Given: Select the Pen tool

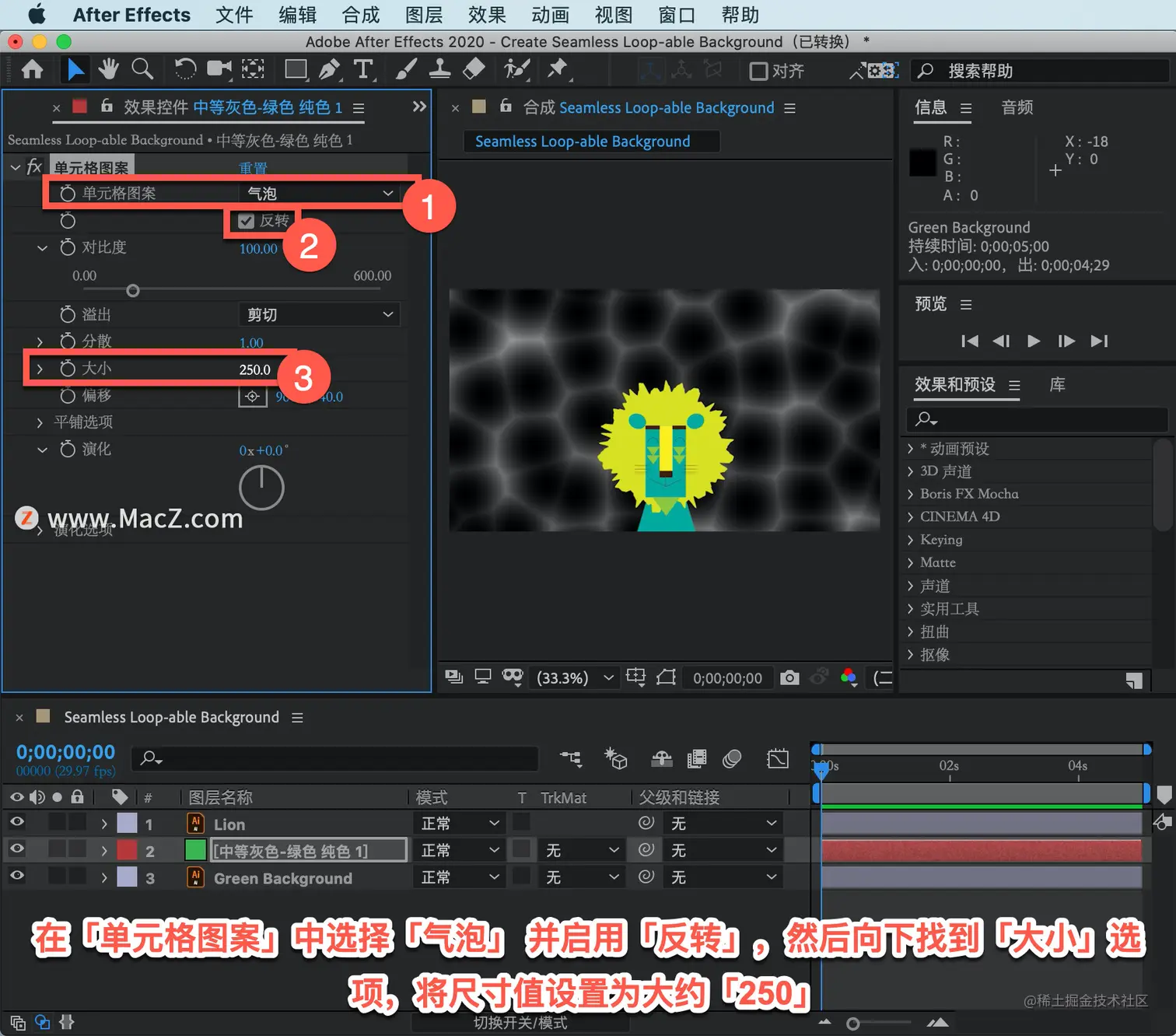Looking at the screenshot, I should pos(330,70).
